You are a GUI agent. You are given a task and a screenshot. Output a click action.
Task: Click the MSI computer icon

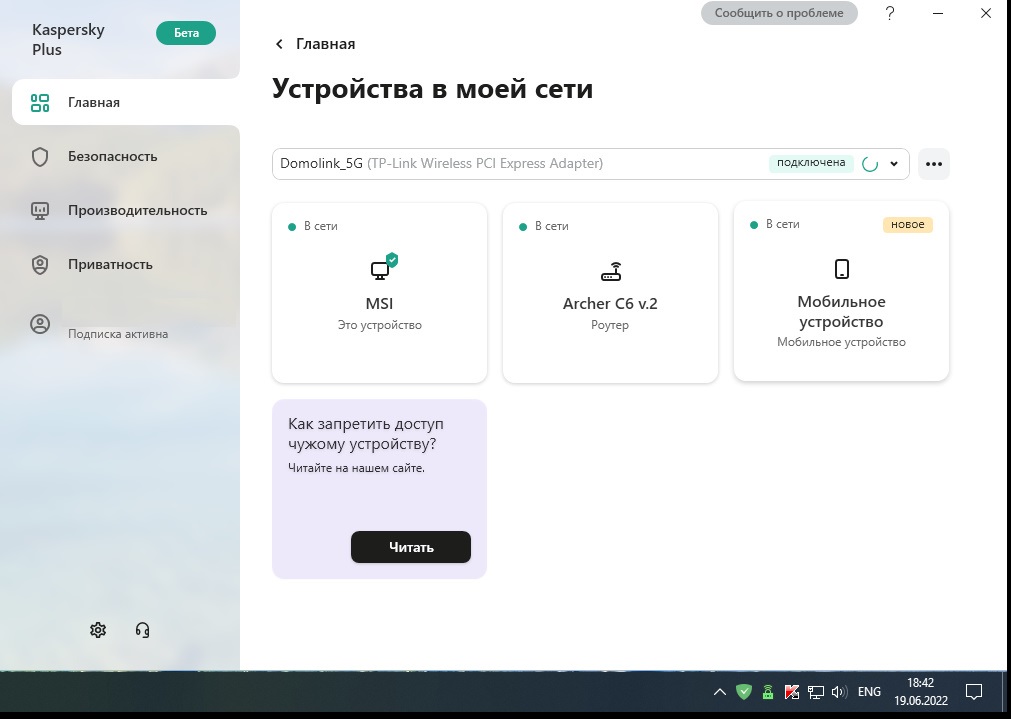(x=384, y=267)
